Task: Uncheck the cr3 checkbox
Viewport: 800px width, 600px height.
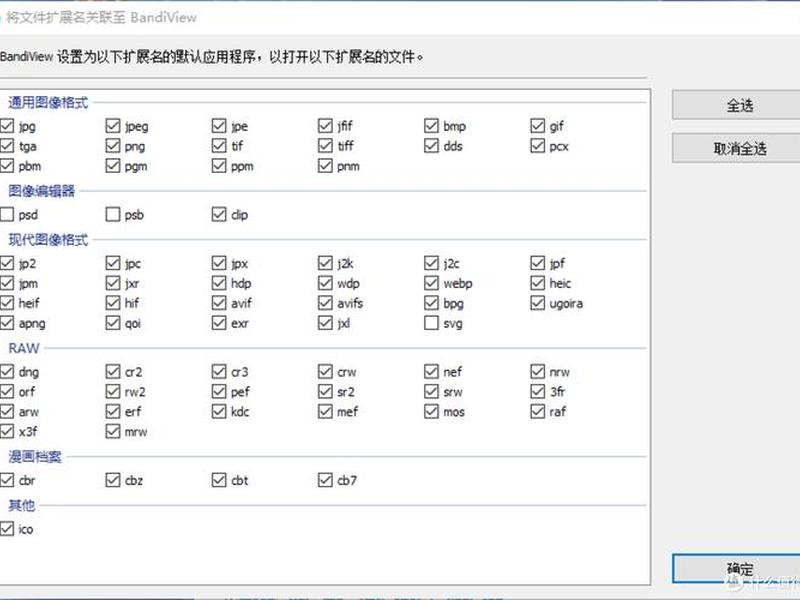Action: (219, 371)
